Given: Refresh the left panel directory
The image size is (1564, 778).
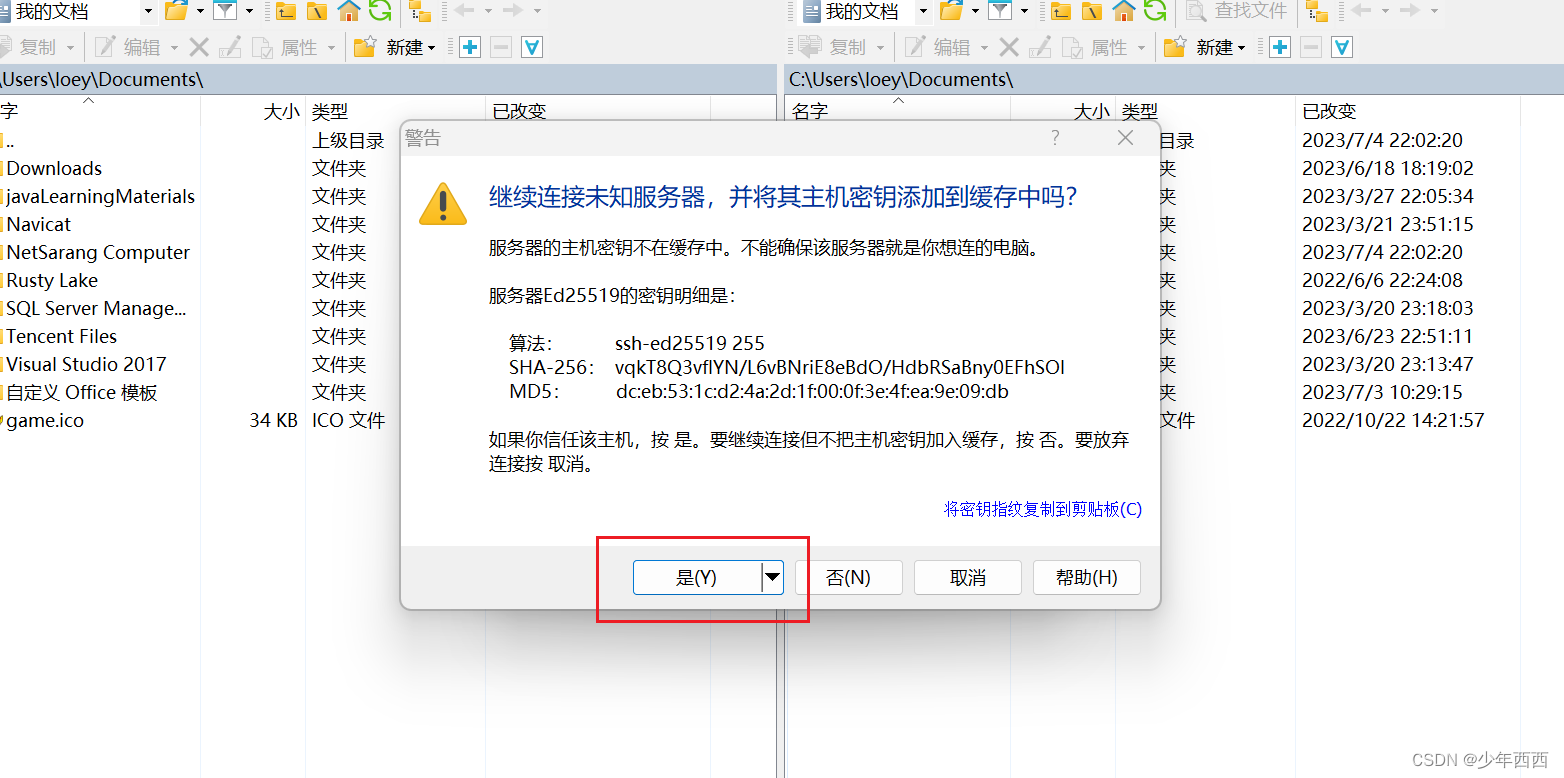Looking at the screenshot, I should [x=380, y=11].
